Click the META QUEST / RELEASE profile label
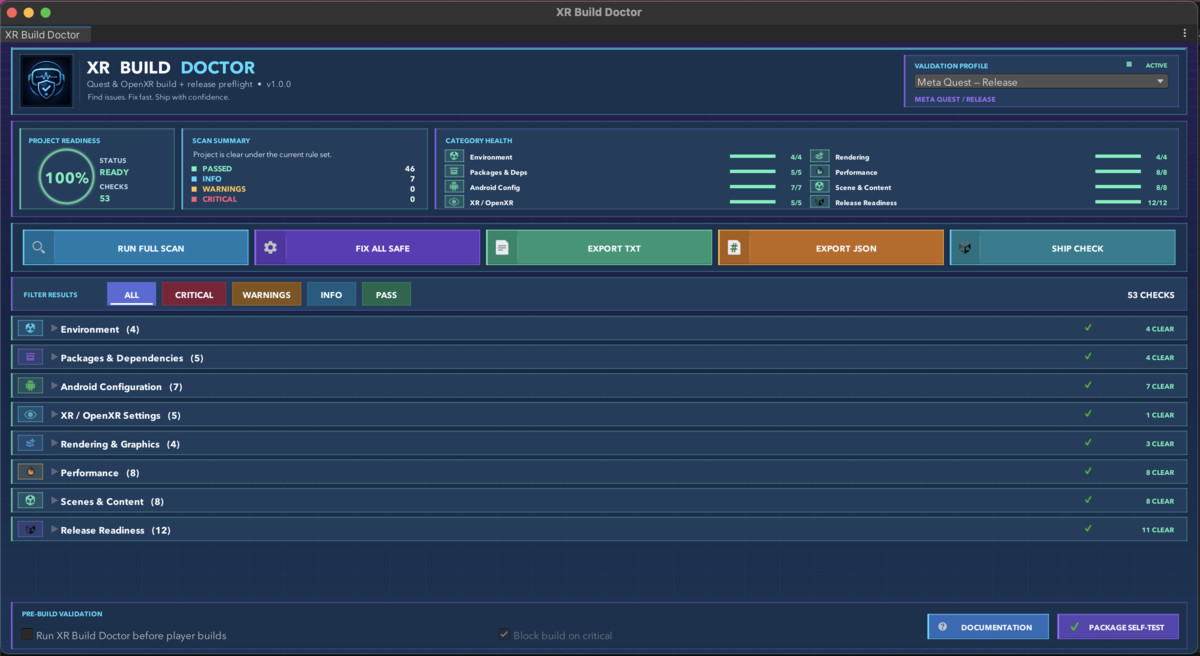 click(955, 99)
